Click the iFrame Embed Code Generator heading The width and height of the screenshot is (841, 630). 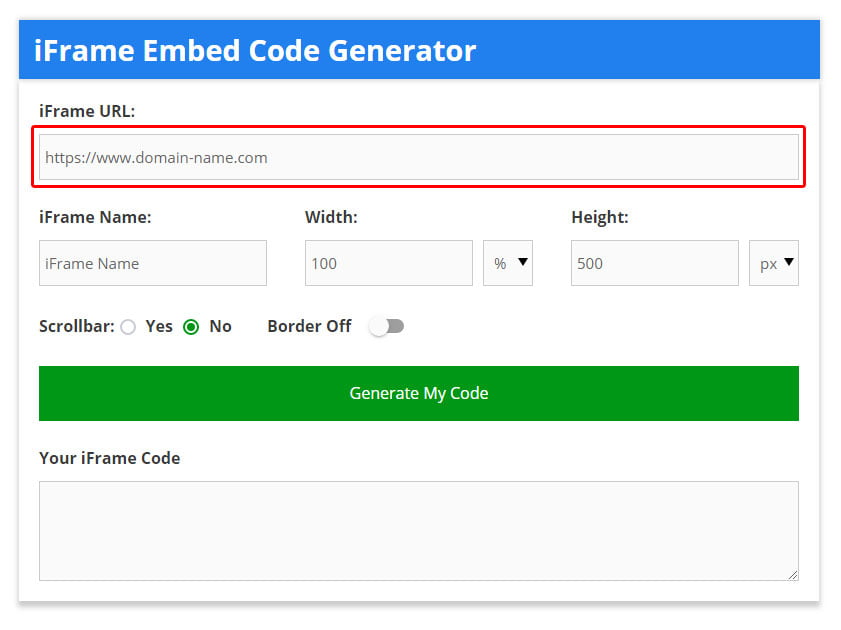coord(255,51)
